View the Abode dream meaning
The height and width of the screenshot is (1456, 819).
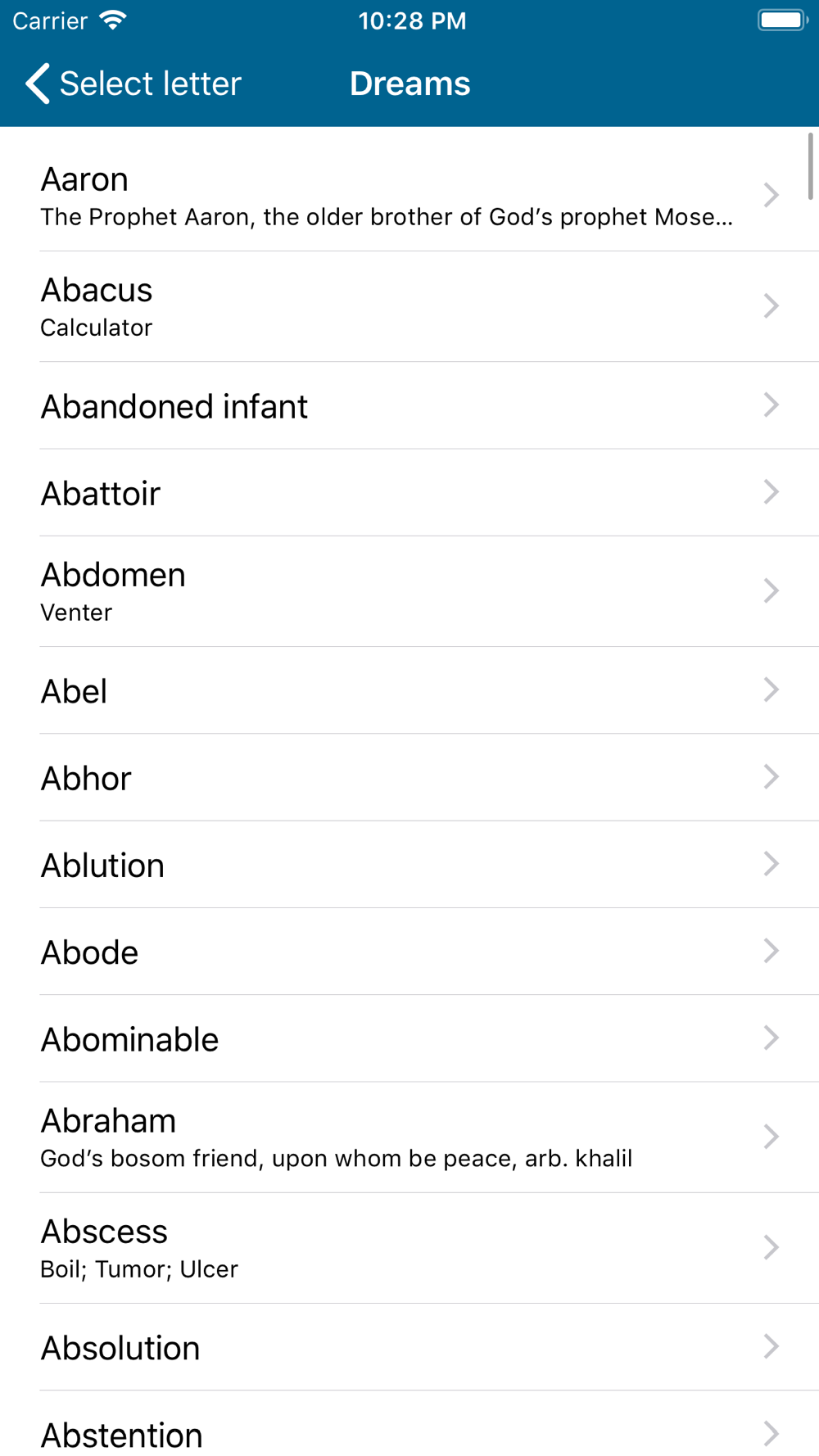point(409,952)
